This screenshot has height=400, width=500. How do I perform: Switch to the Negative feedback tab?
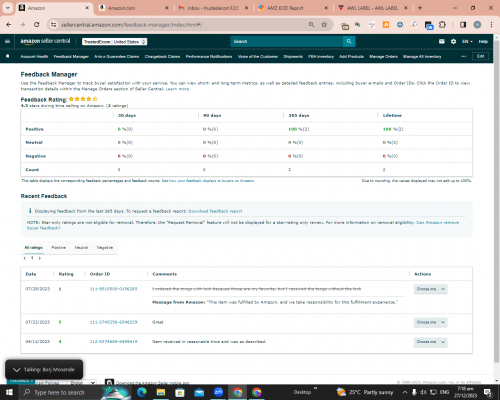coord(105,248)
